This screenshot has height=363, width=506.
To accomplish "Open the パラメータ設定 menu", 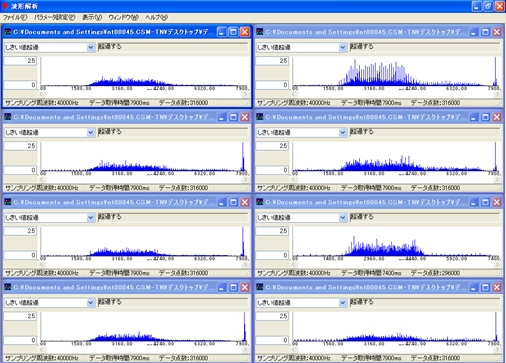I will pos(54,17).
